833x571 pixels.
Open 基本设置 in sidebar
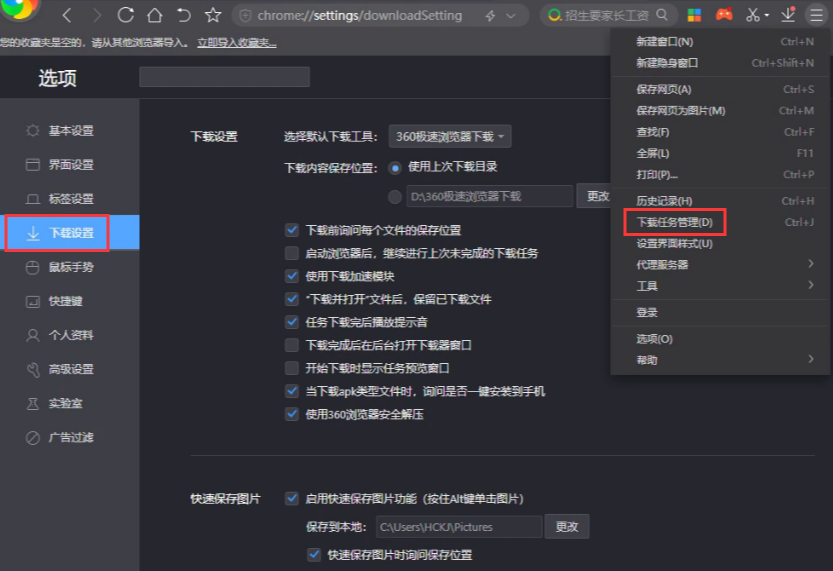pyautogui.click(x=71, y=131)
